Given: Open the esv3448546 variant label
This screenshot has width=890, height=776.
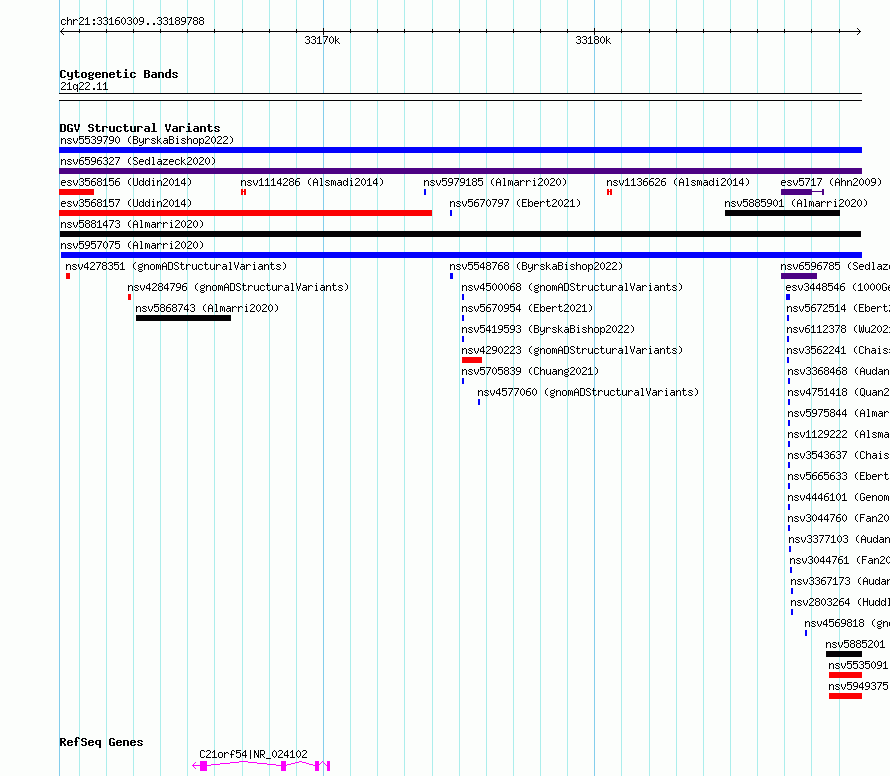Looking at the screenshot, I should point(838,287).
